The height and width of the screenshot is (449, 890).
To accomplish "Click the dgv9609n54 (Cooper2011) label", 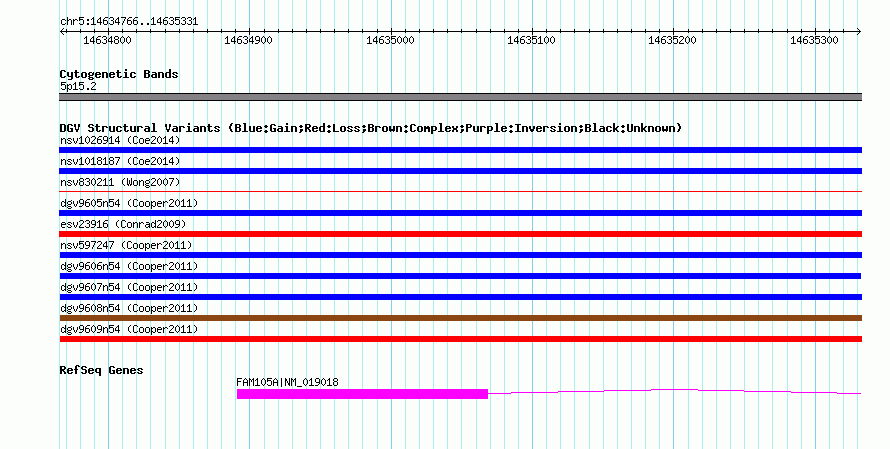I will 129,329.
